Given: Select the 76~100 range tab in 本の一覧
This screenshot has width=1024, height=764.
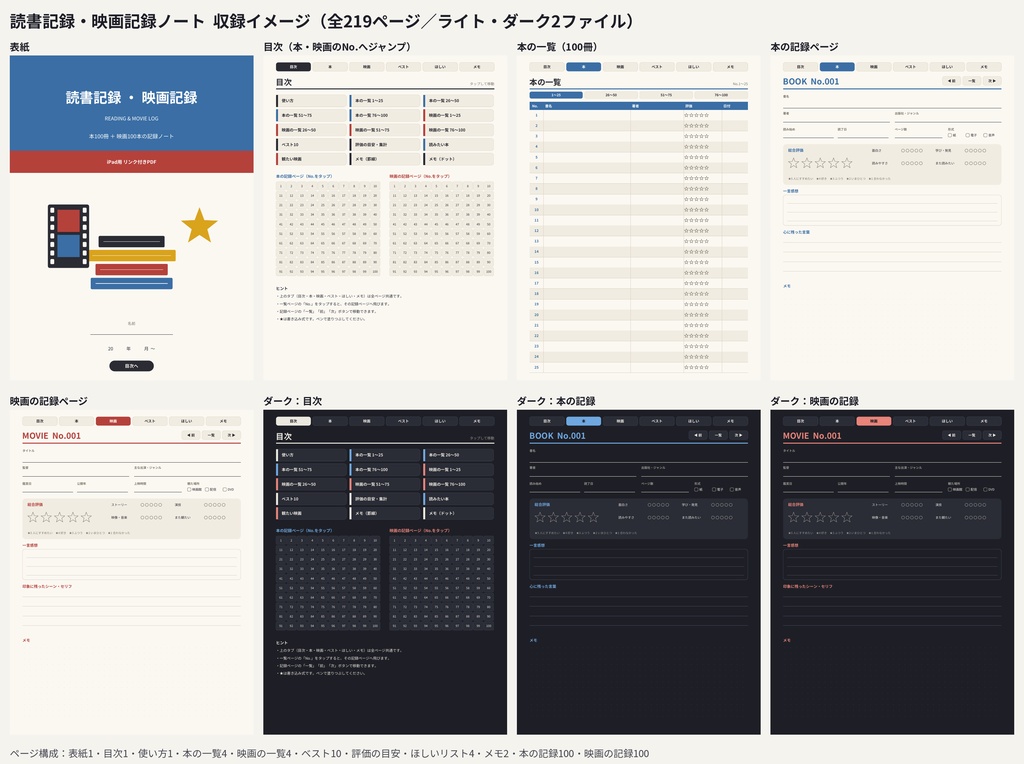Looking at the screenshot, I should pyautogui.click(x=721, y=95).
